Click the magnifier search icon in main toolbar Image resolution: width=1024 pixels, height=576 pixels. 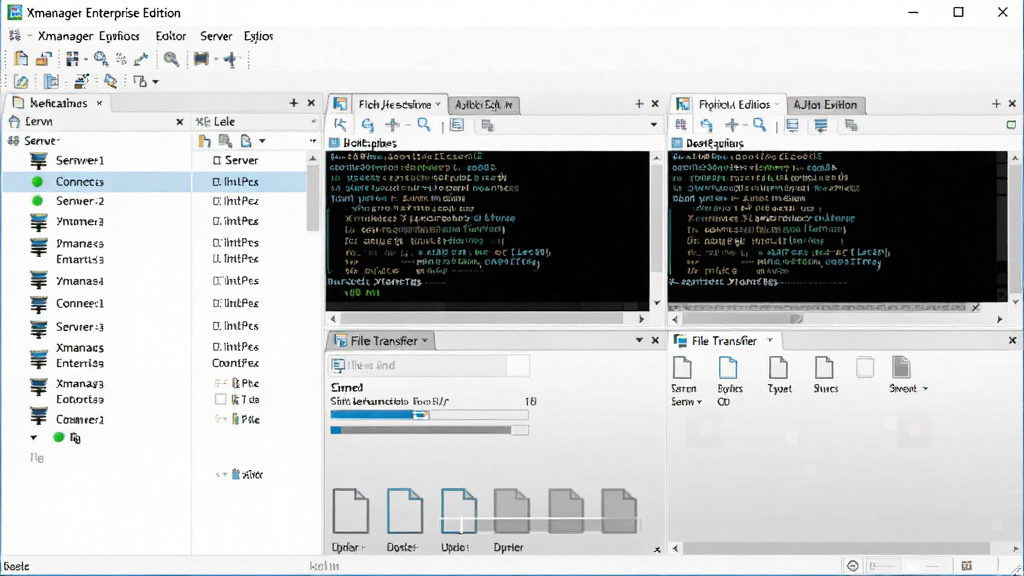[171, 59]
